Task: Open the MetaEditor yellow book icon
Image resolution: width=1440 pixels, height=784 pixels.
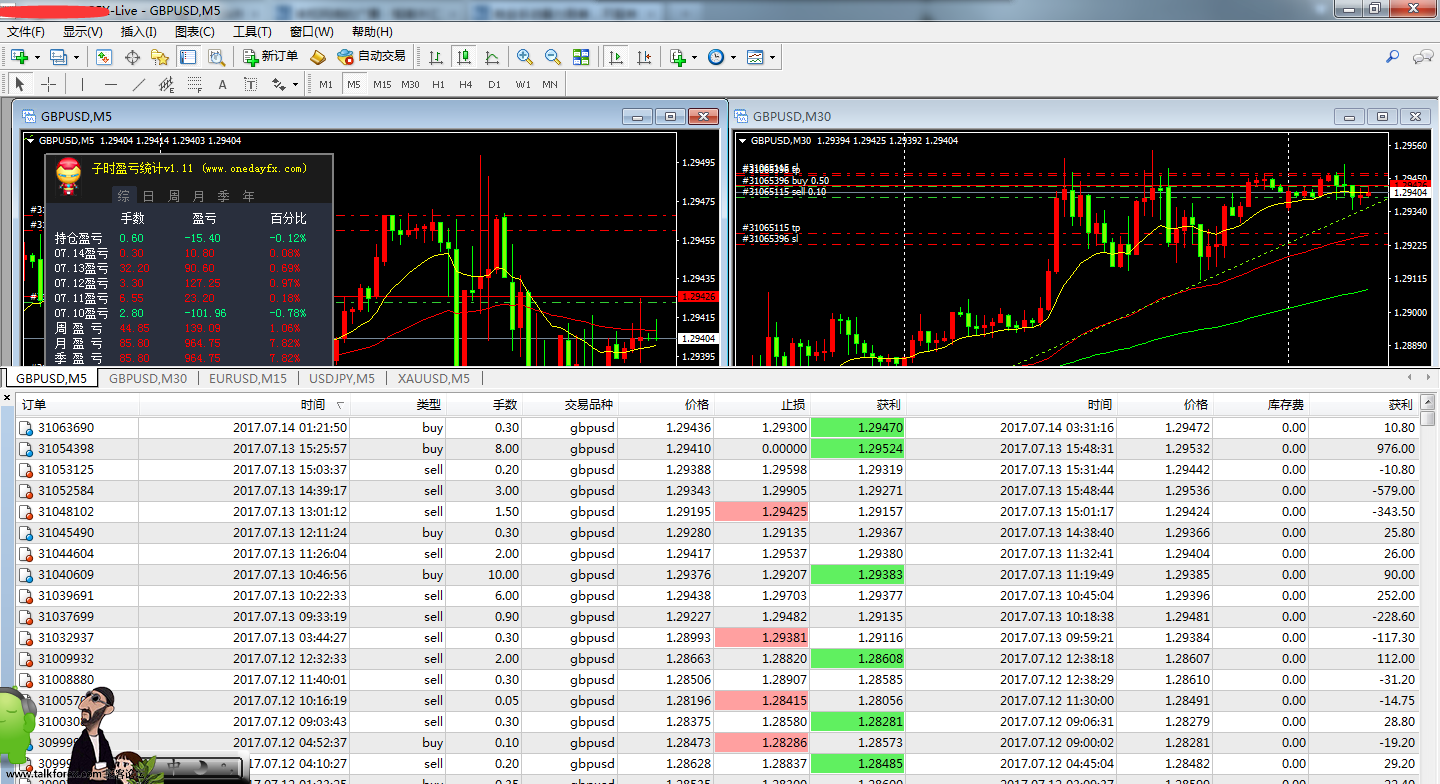Action: 318,57
